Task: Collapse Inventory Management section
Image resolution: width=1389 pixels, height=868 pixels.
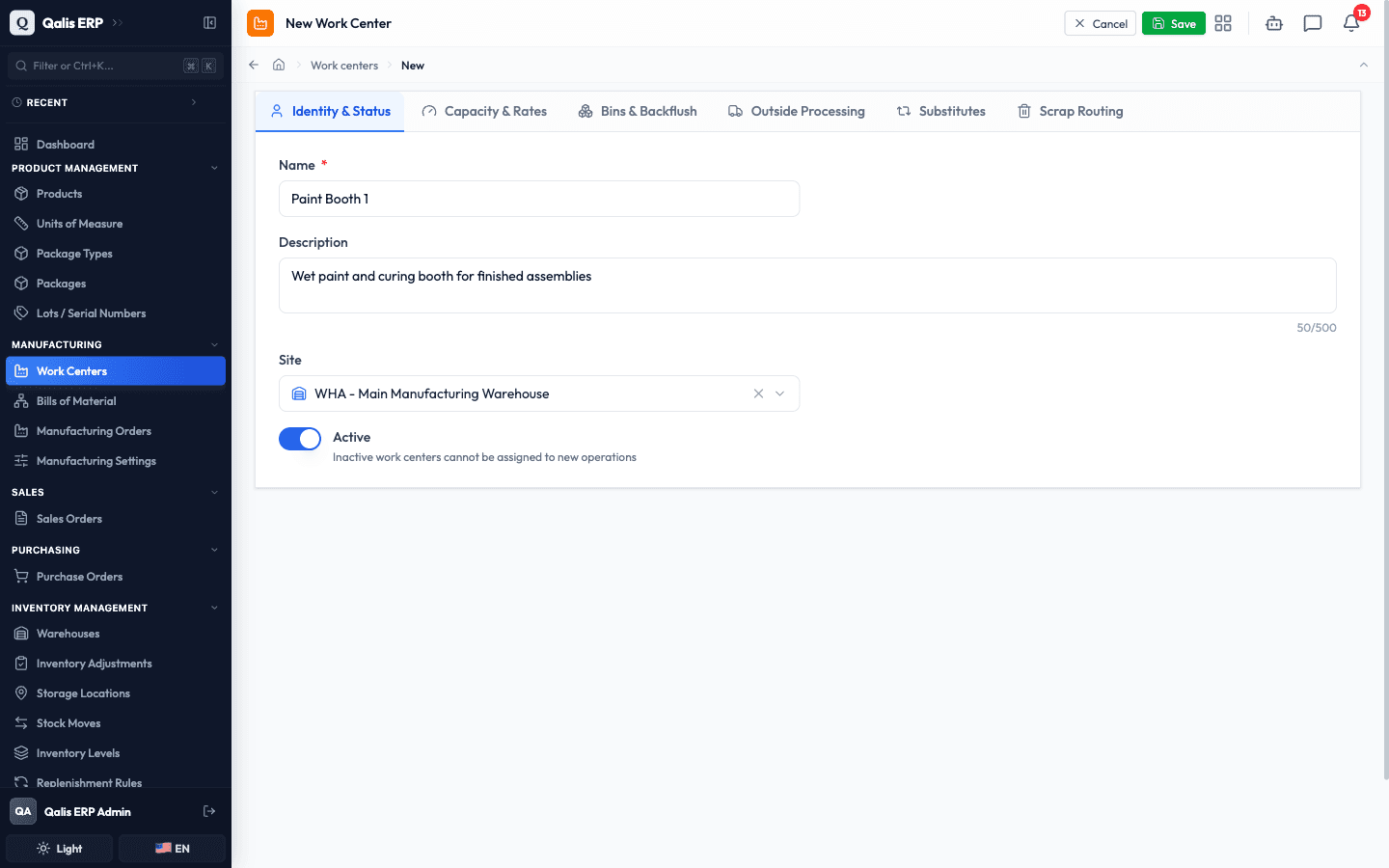Action: (x=214, y=608)
